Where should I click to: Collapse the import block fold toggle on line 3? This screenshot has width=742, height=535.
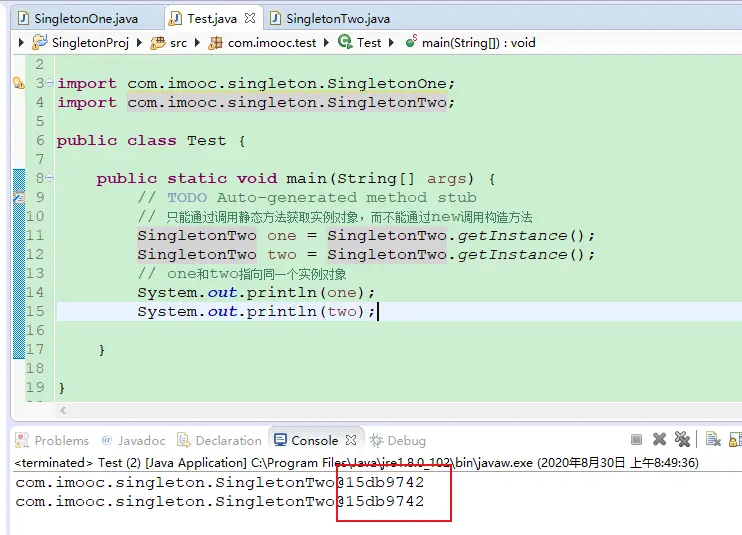(x=50, y=83)
